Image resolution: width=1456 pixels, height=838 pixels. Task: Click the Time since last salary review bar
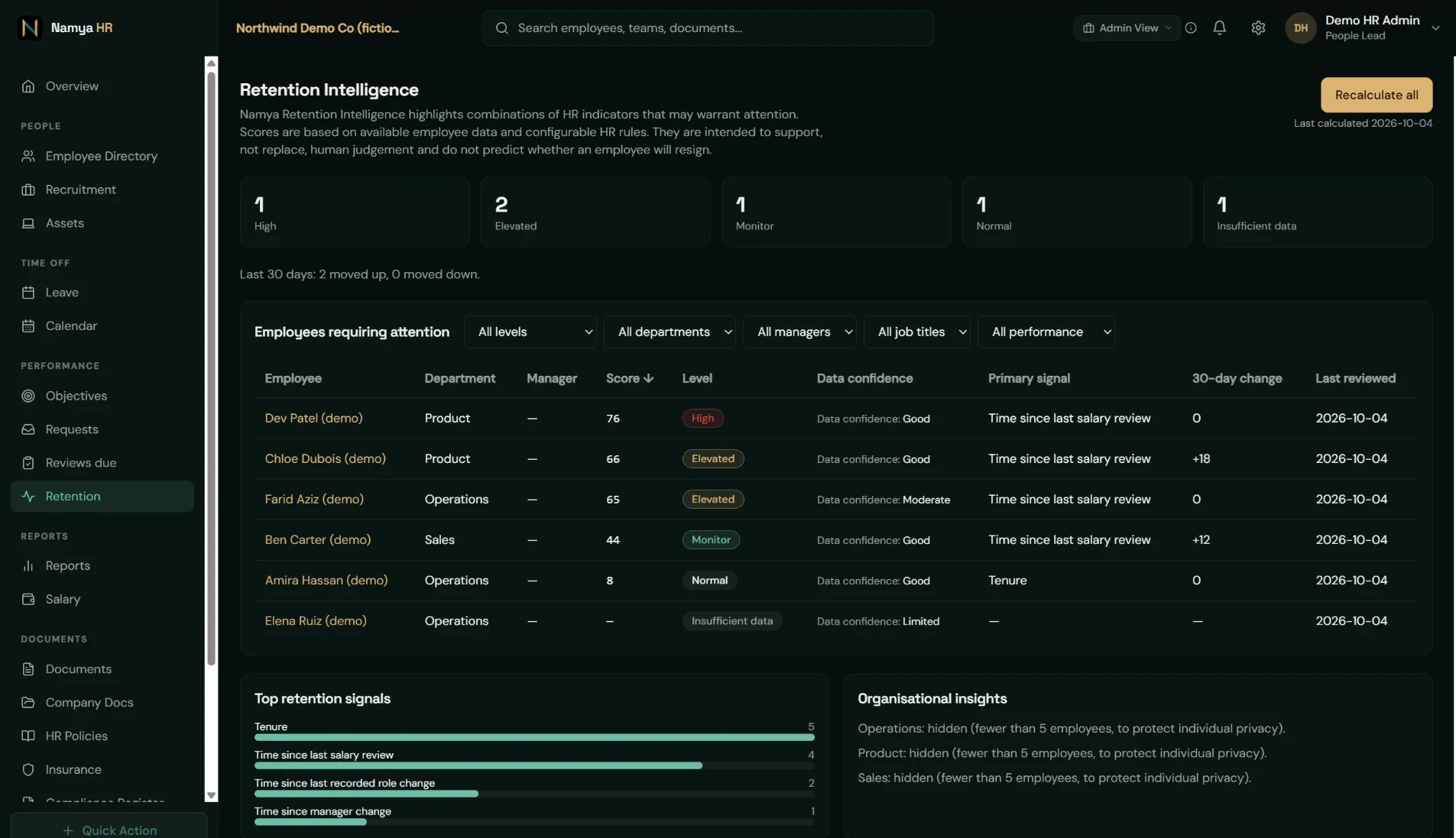click(x=534, y=766)
